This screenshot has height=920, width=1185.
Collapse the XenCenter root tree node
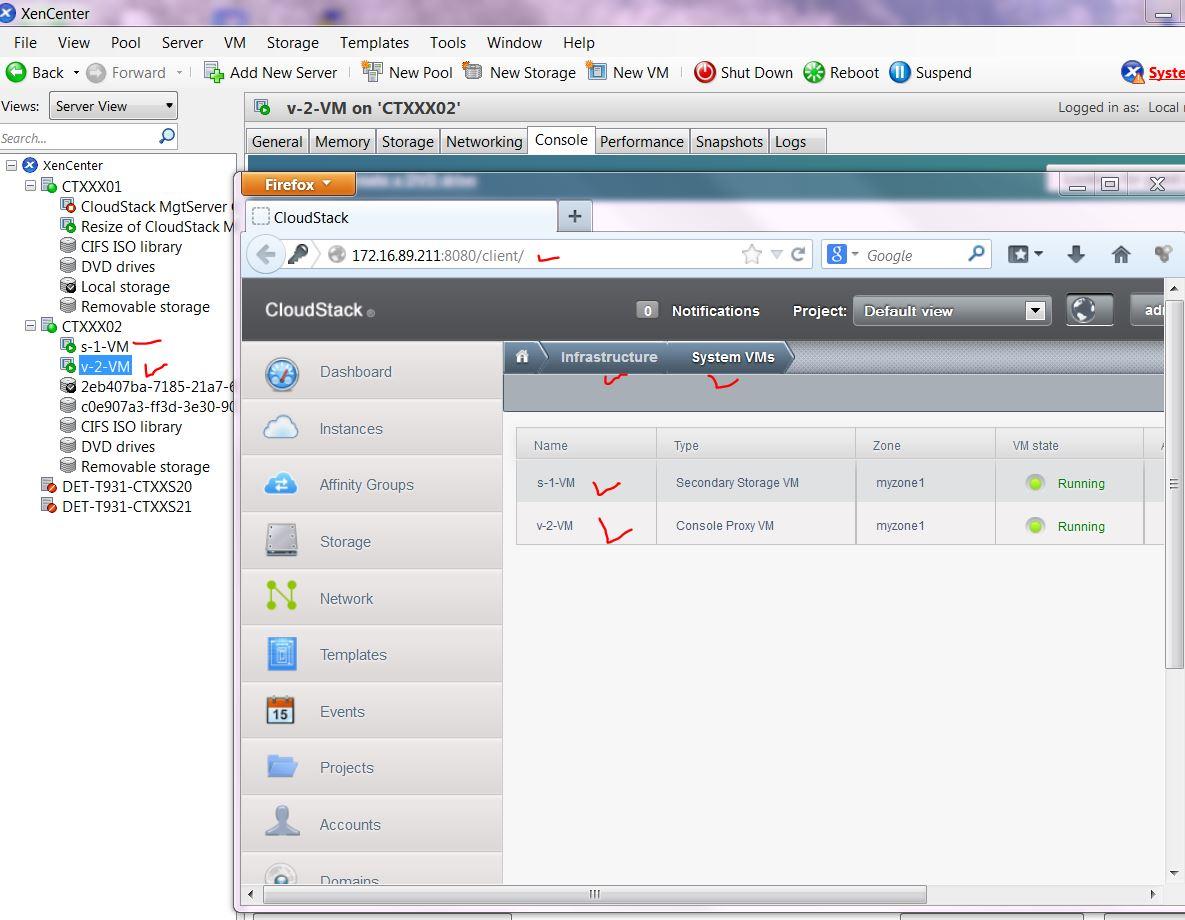pyautogui.click(x=11, y=165)
